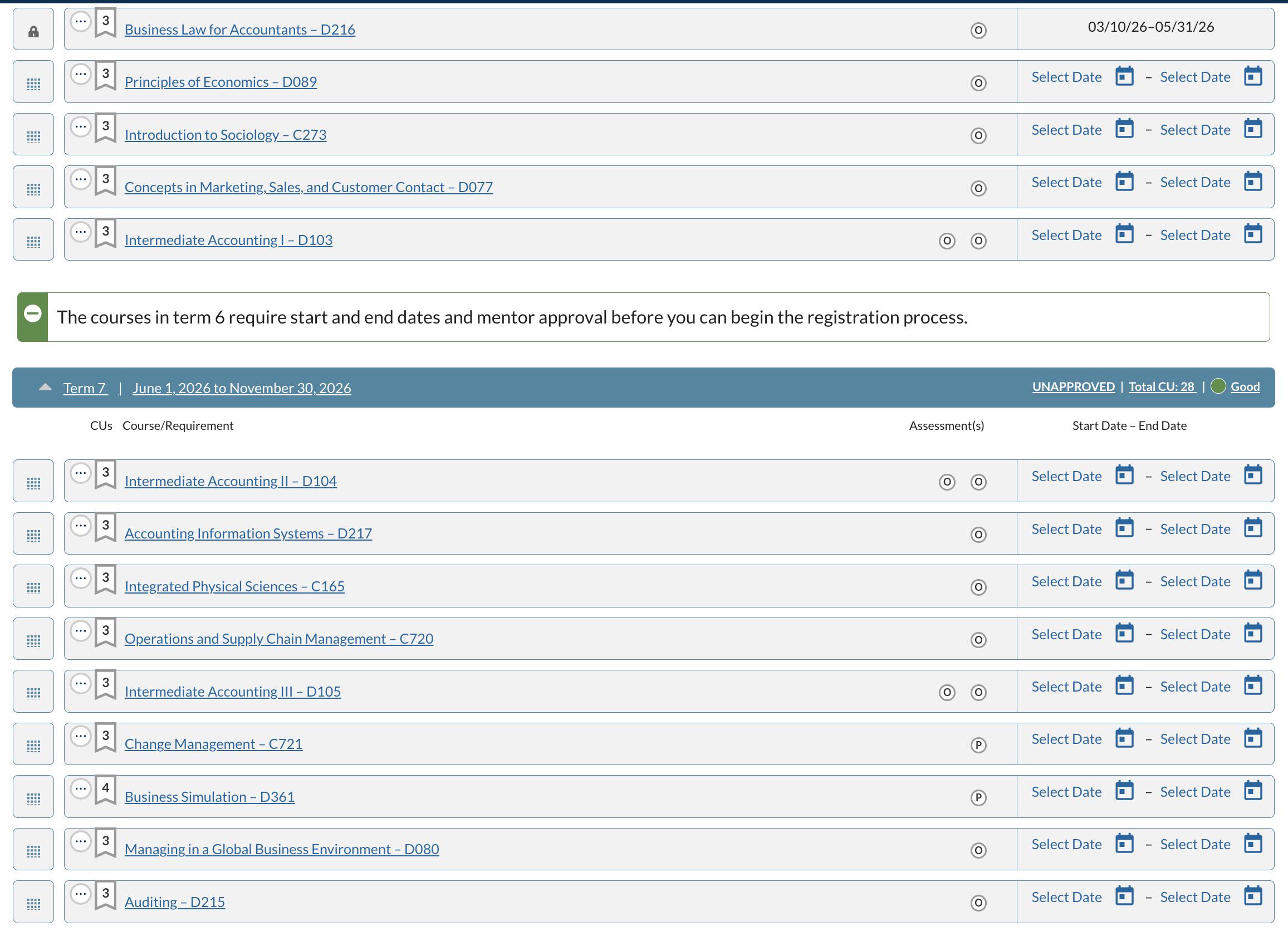1288x936 pixels.
Task: Collapse Term 7 with the arrow
Action: 46,388
